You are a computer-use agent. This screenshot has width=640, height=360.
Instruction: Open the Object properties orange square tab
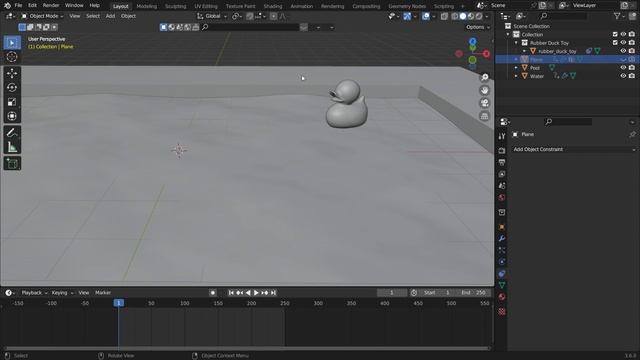[502, 227]
